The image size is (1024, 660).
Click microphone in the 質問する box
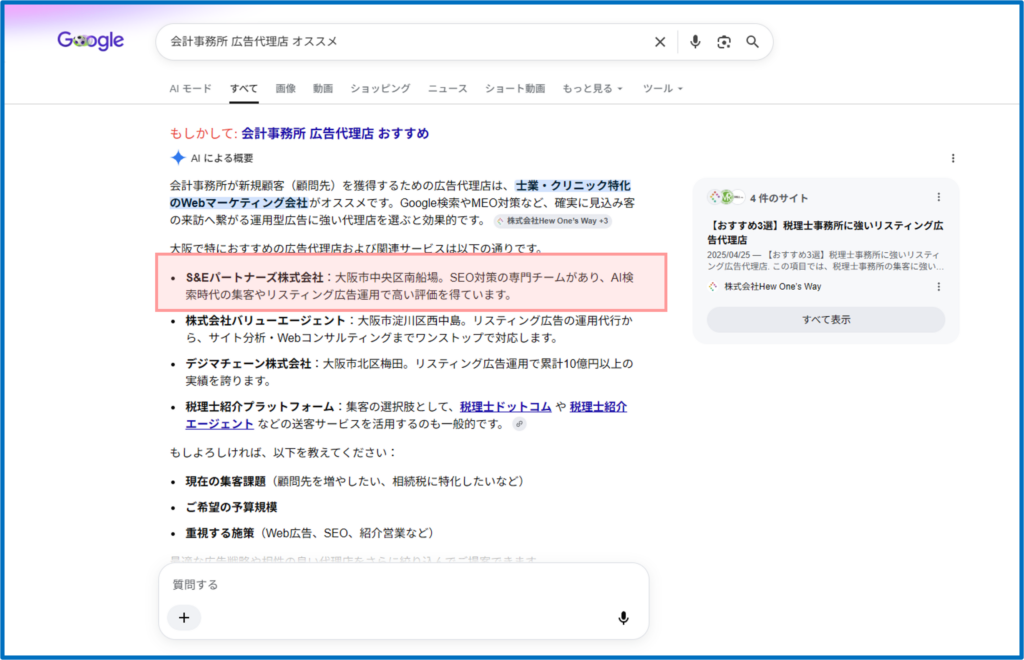[x=624, y=618]
